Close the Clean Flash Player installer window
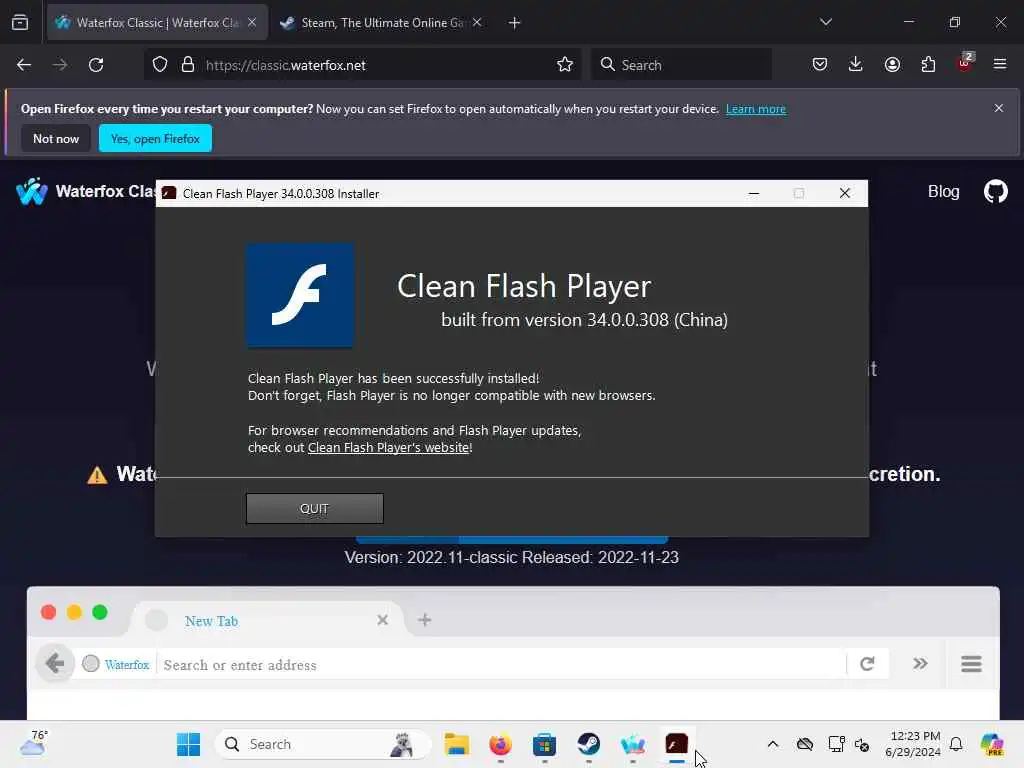The height and width of the screenshot is (768, 1024). tap(844, 193)
